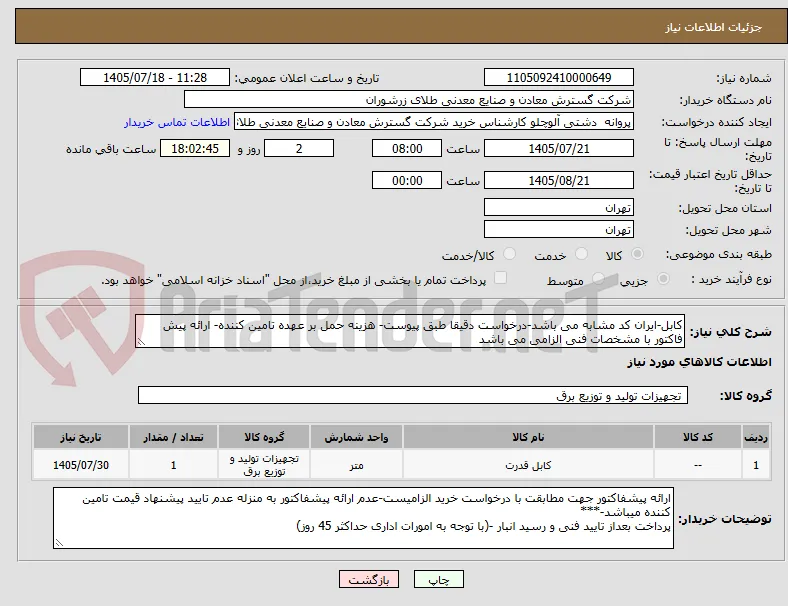This screenshot has height=606, width=788.
Task: Click the deadline hour field 08:00
Action: pos(407,148)
